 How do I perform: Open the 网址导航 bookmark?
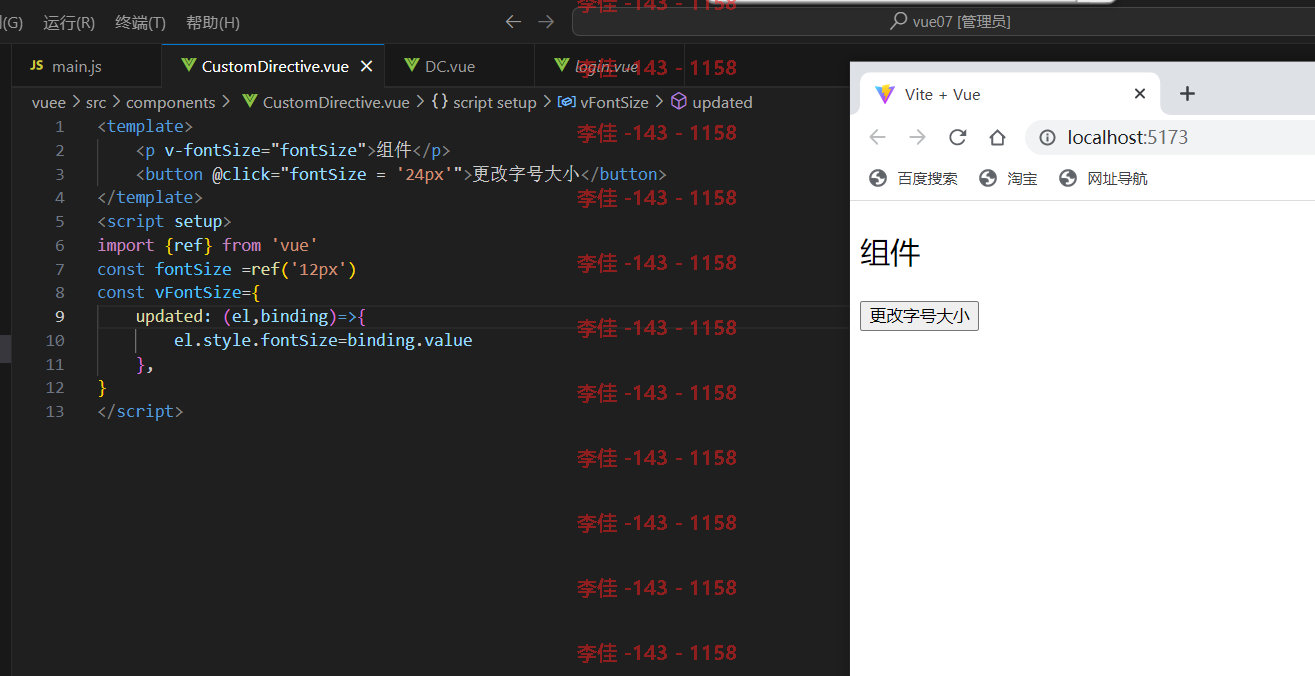1103,178
